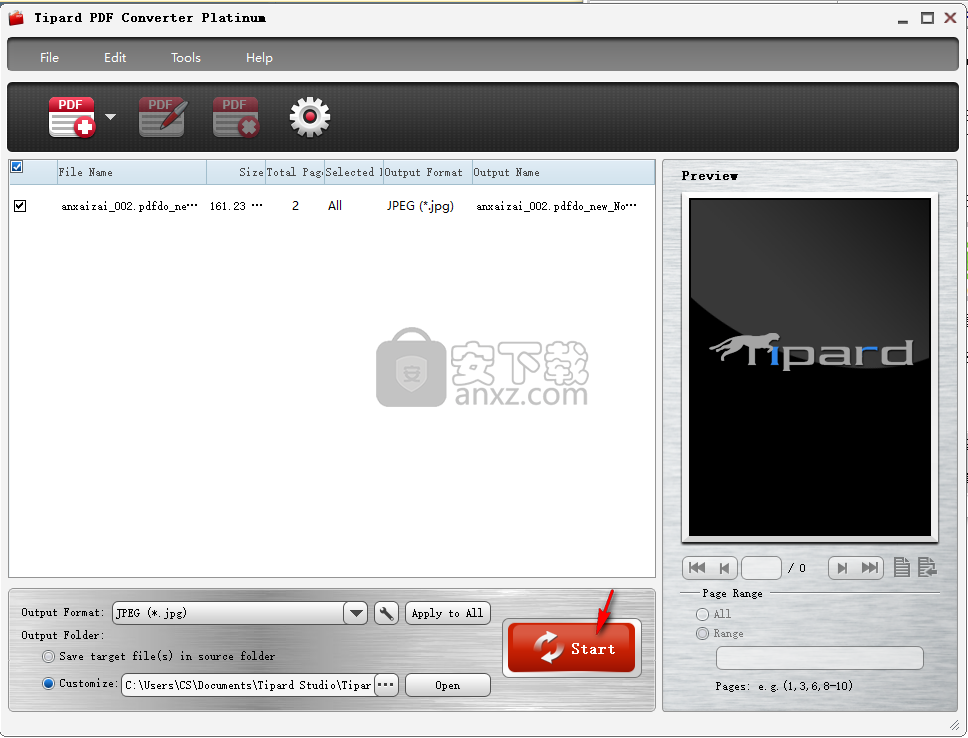This screenshot has width=968, height=738.
Task: Maximize the Tipard PDF Converter window
Action: point(927,18)
